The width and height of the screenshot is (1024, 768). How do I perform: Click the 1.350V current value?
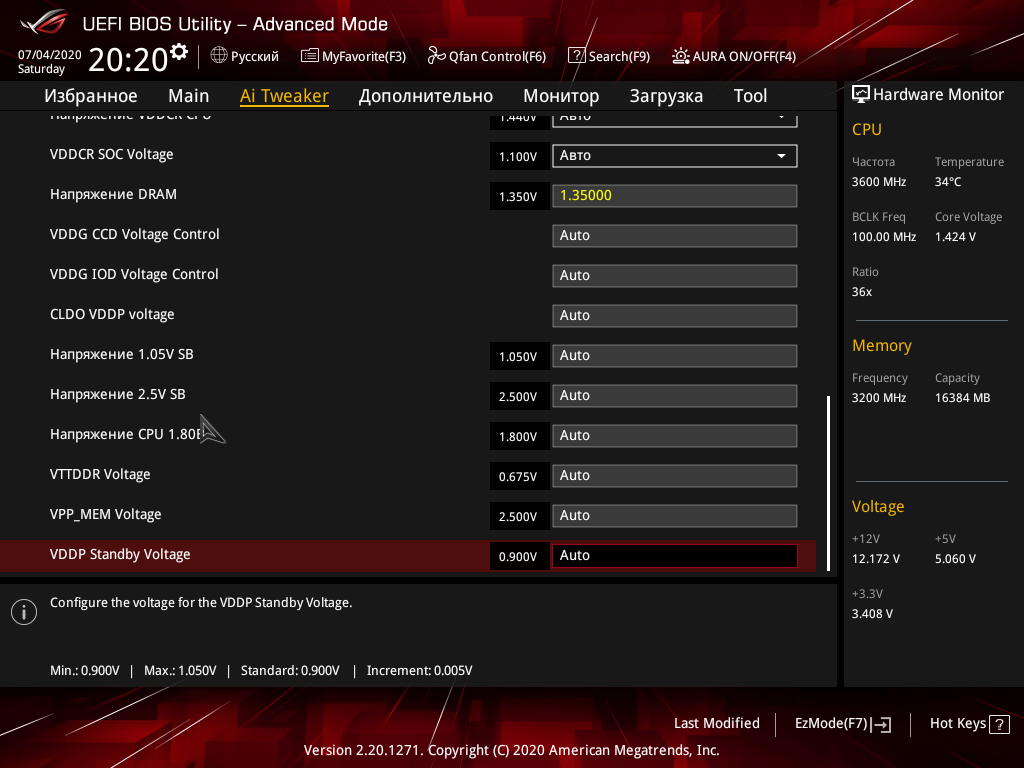click(518, 197)
